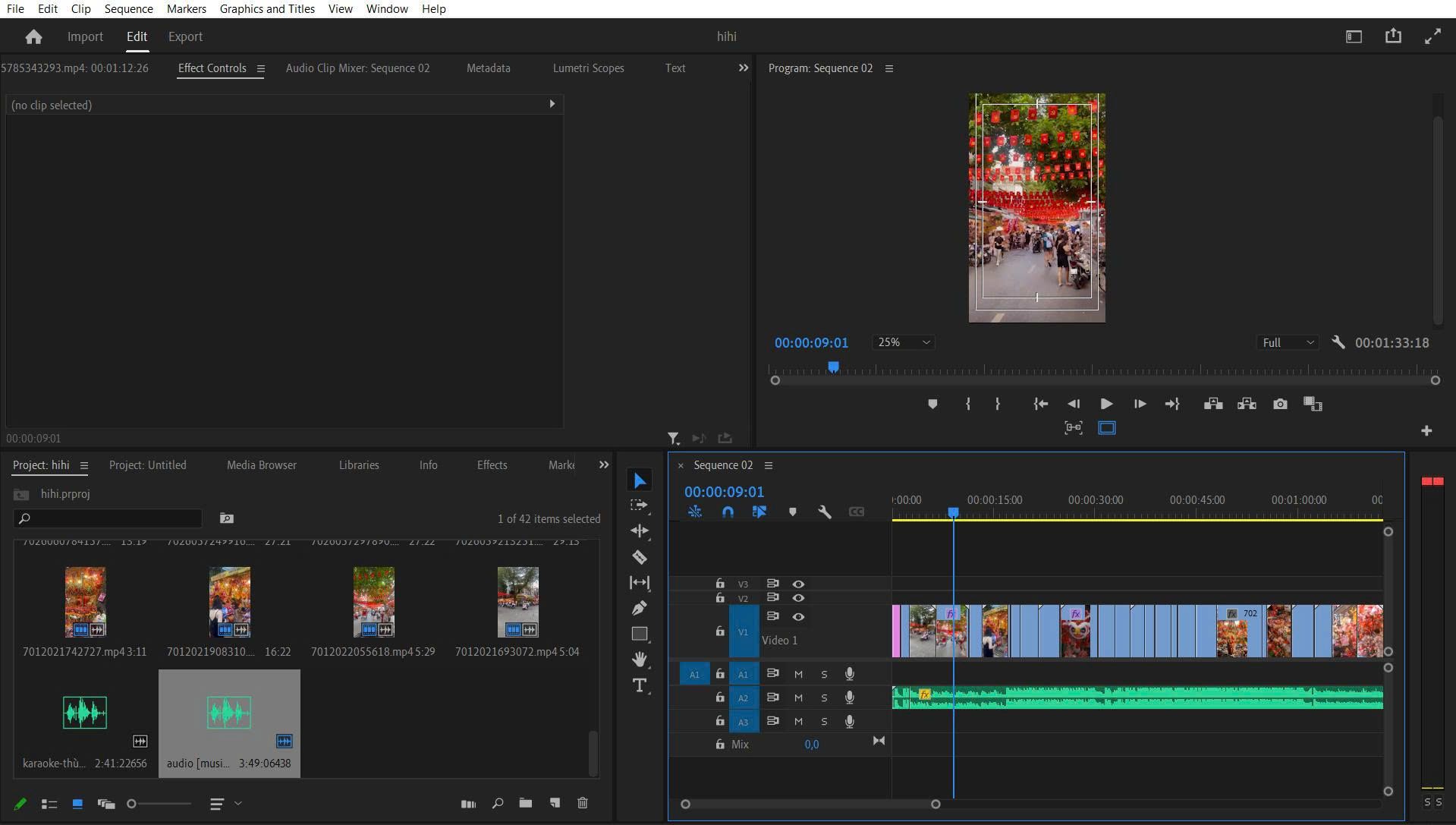Open the Sequence menu
Screen dimensions: 1456x825
pos(128,8)
